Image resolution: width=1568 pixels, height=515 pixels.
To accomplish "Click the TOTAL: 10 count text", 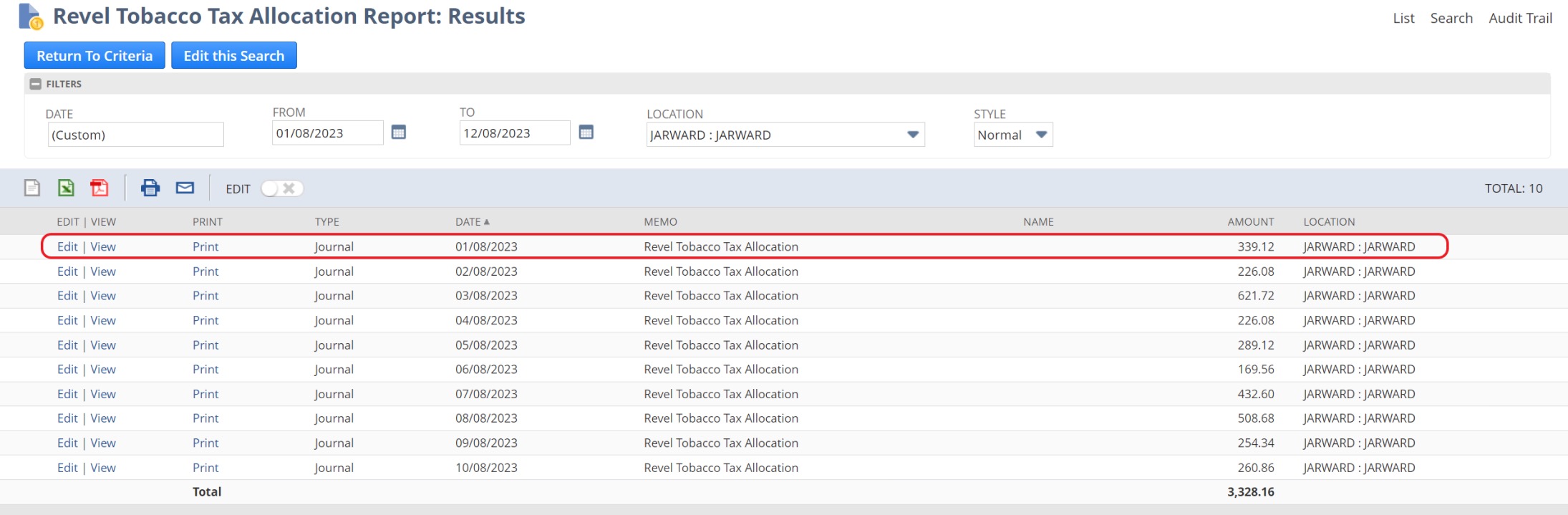I will click(1514, 188).
